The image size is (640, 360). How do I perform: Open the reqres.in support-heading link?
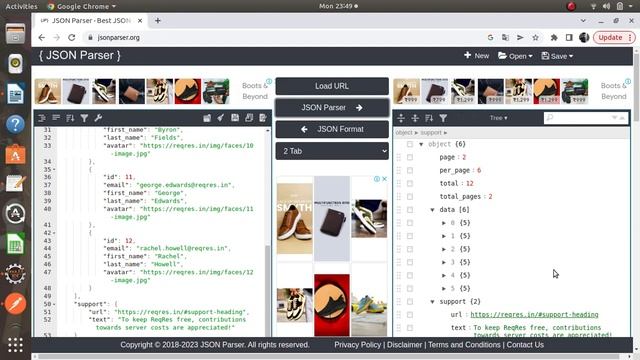(x=534, y=315)
